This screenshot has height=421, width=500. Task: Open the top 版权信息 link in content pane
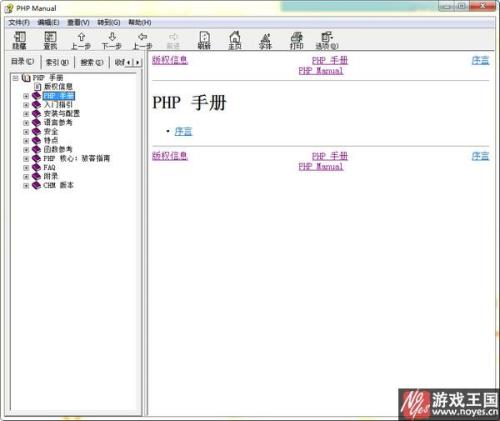coord(170,60)
